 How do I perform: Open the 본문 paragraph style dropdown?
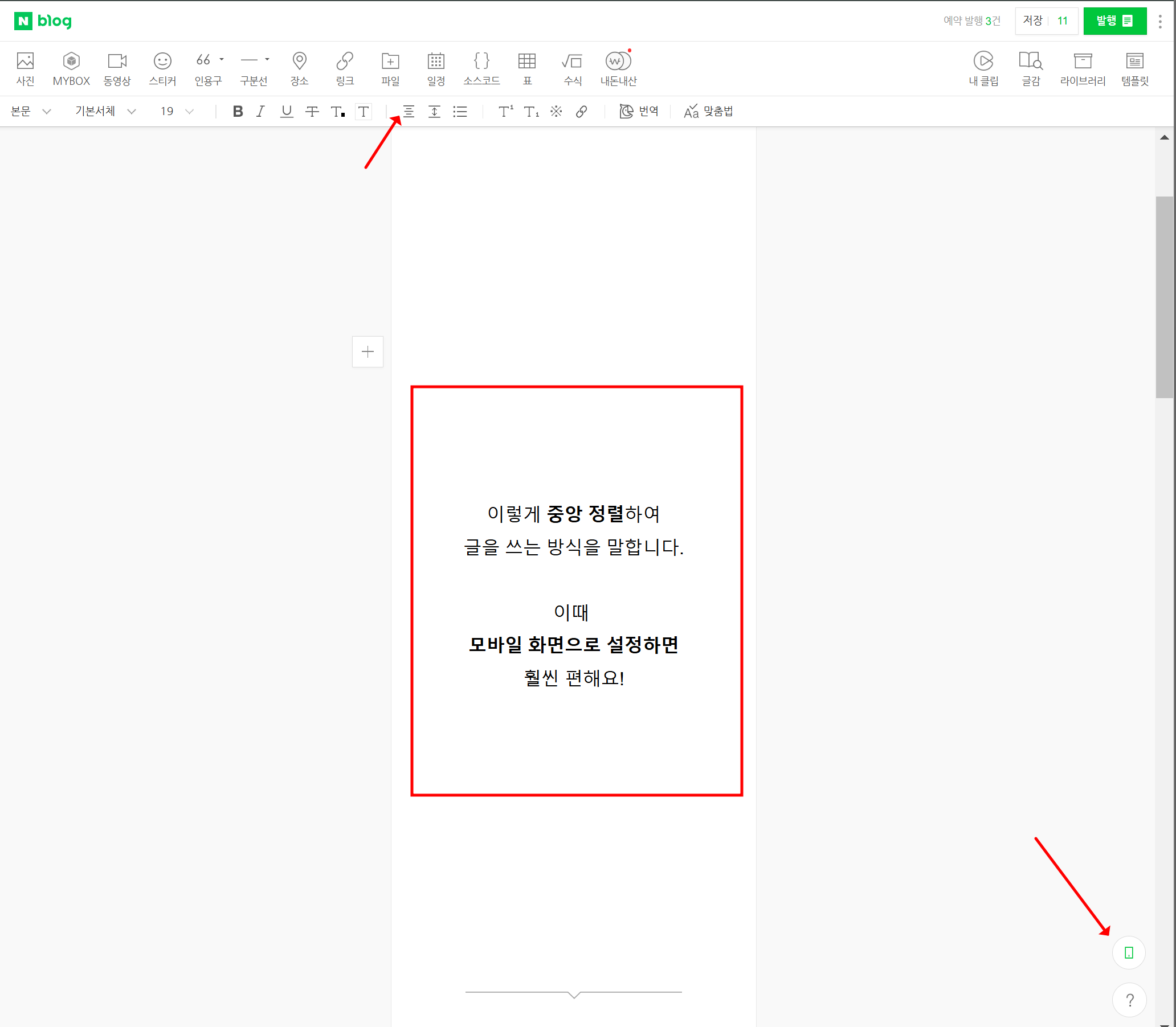click(x=31, y=112)
